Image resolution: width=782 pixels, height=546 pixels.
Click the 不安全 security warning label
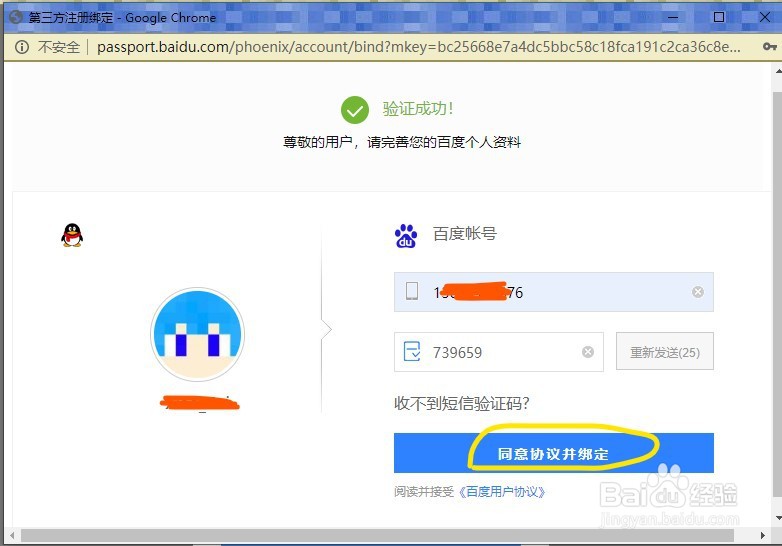(58, 47)
